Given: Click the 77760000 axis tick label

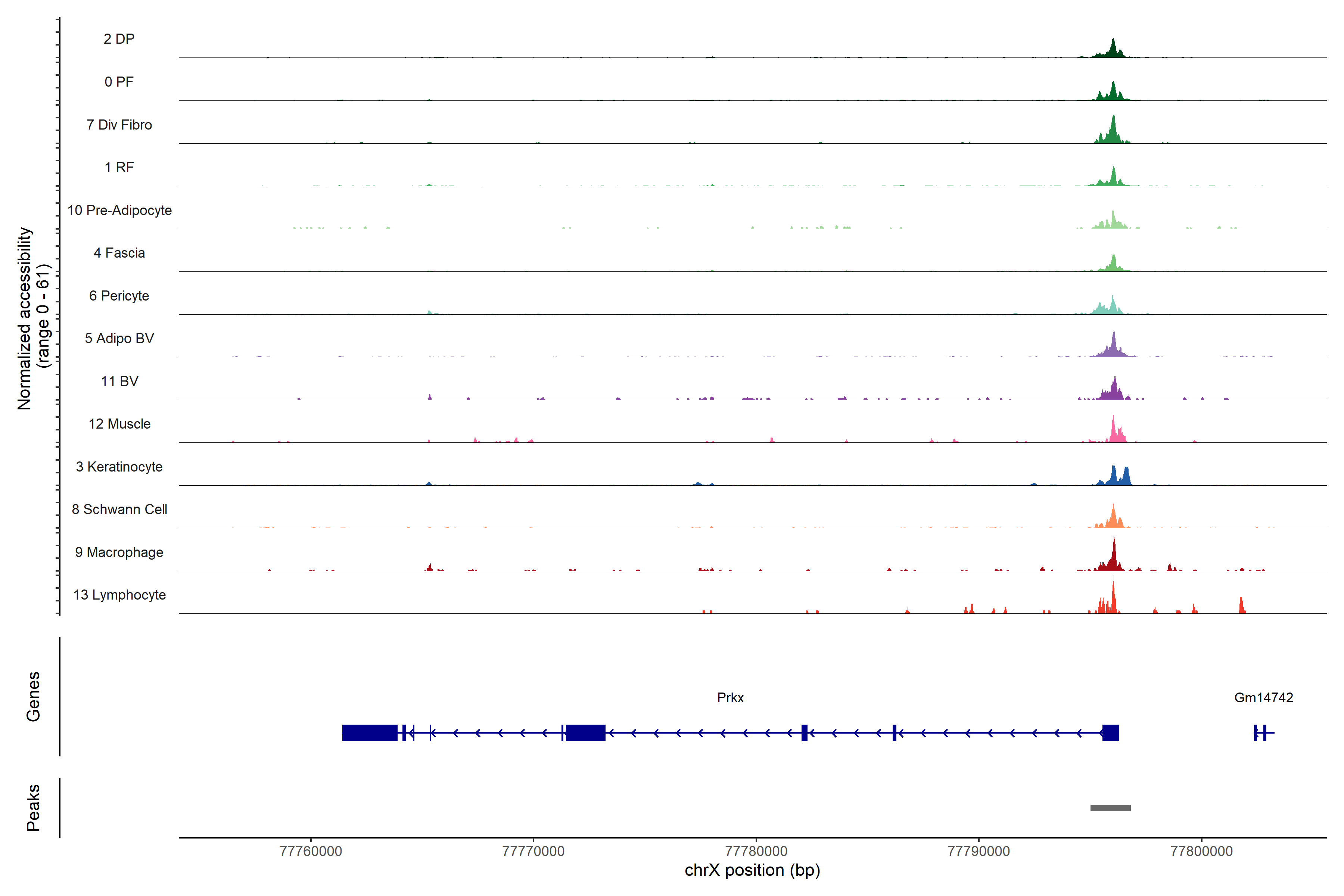Looking at the screenshot, I should 311,852.
